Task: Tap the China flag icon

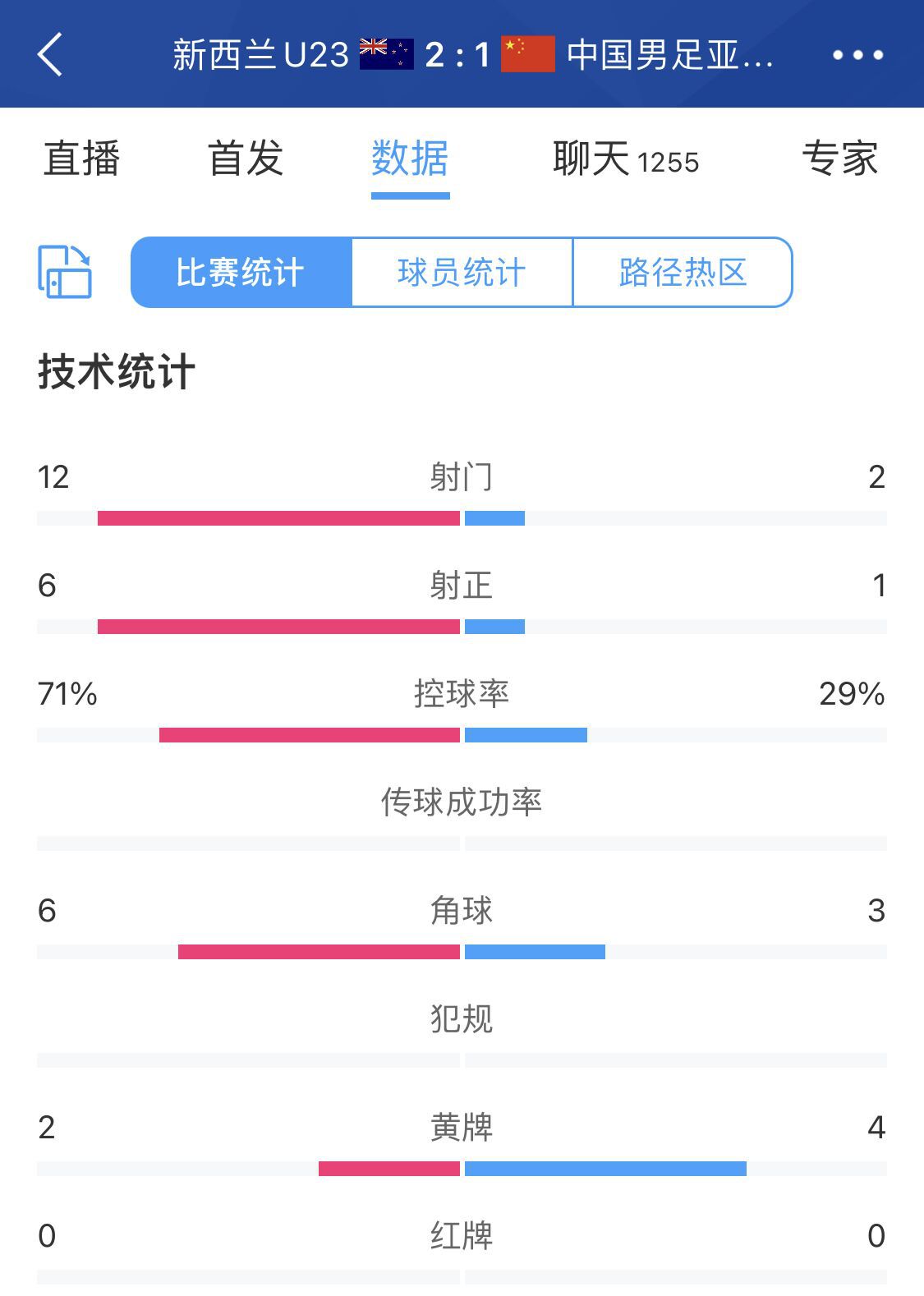Action: tap(528, 54)
